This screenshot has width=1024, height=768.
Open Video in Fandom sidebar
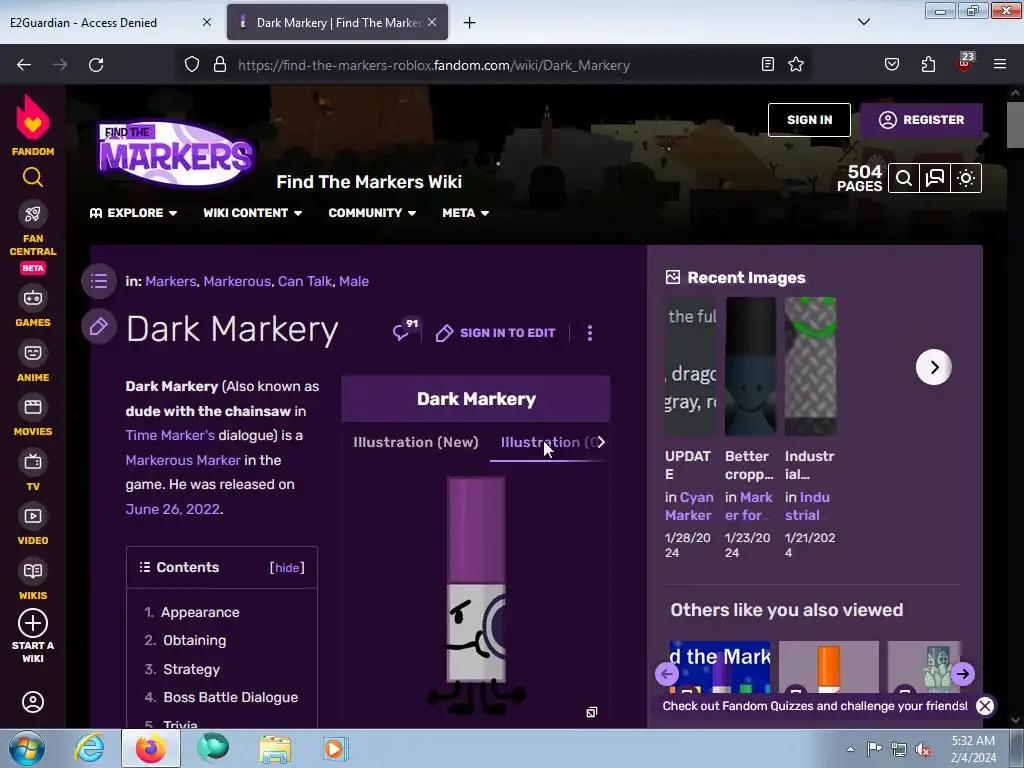(33, 524)
